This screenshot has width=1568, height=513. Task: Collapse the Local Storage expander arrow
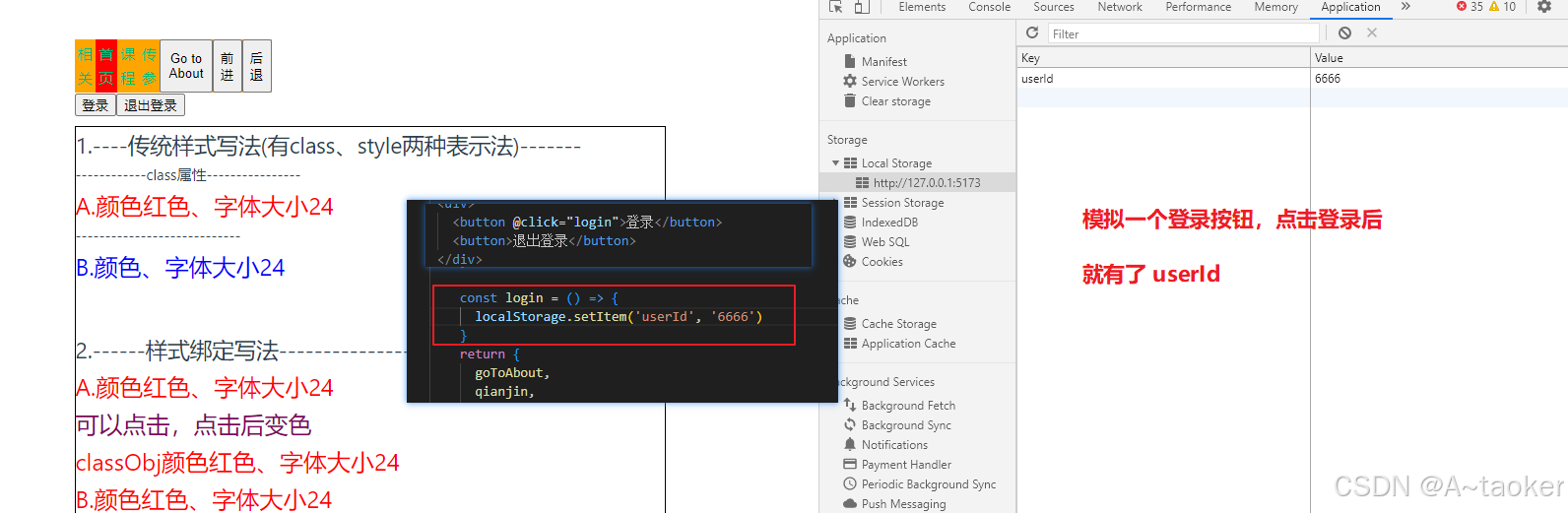coord(835,163)
